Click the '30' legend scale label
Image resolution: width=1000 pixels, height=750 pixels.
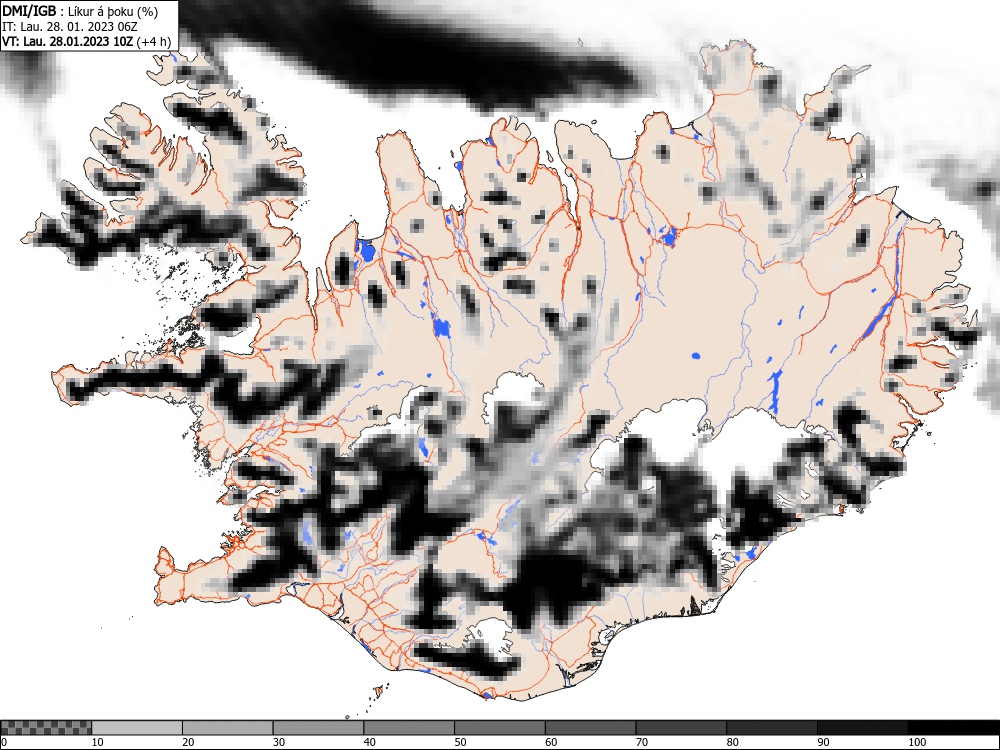(x=279, y=742)
